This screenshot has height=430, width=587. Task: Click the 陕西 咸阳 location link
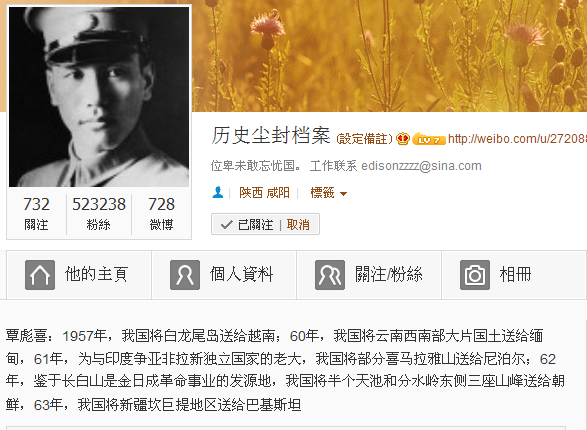coord(264,193)
